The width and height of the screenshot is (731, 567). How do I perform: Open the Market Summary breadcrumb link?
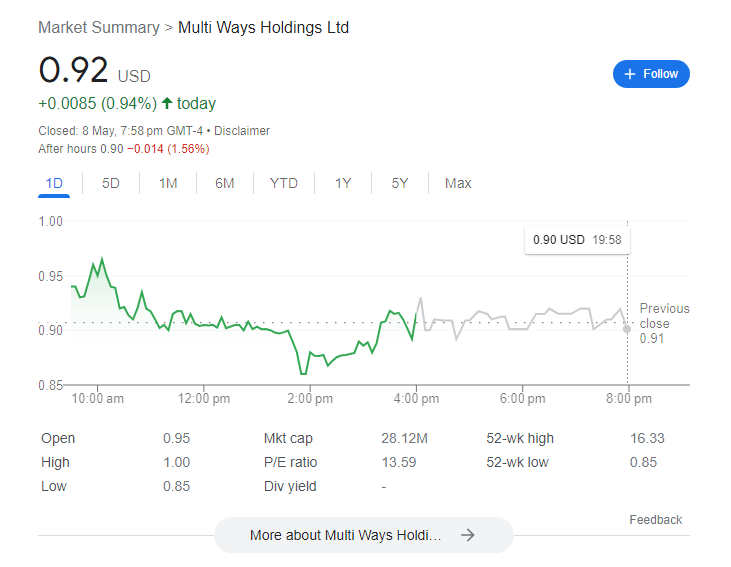point(99,28)
